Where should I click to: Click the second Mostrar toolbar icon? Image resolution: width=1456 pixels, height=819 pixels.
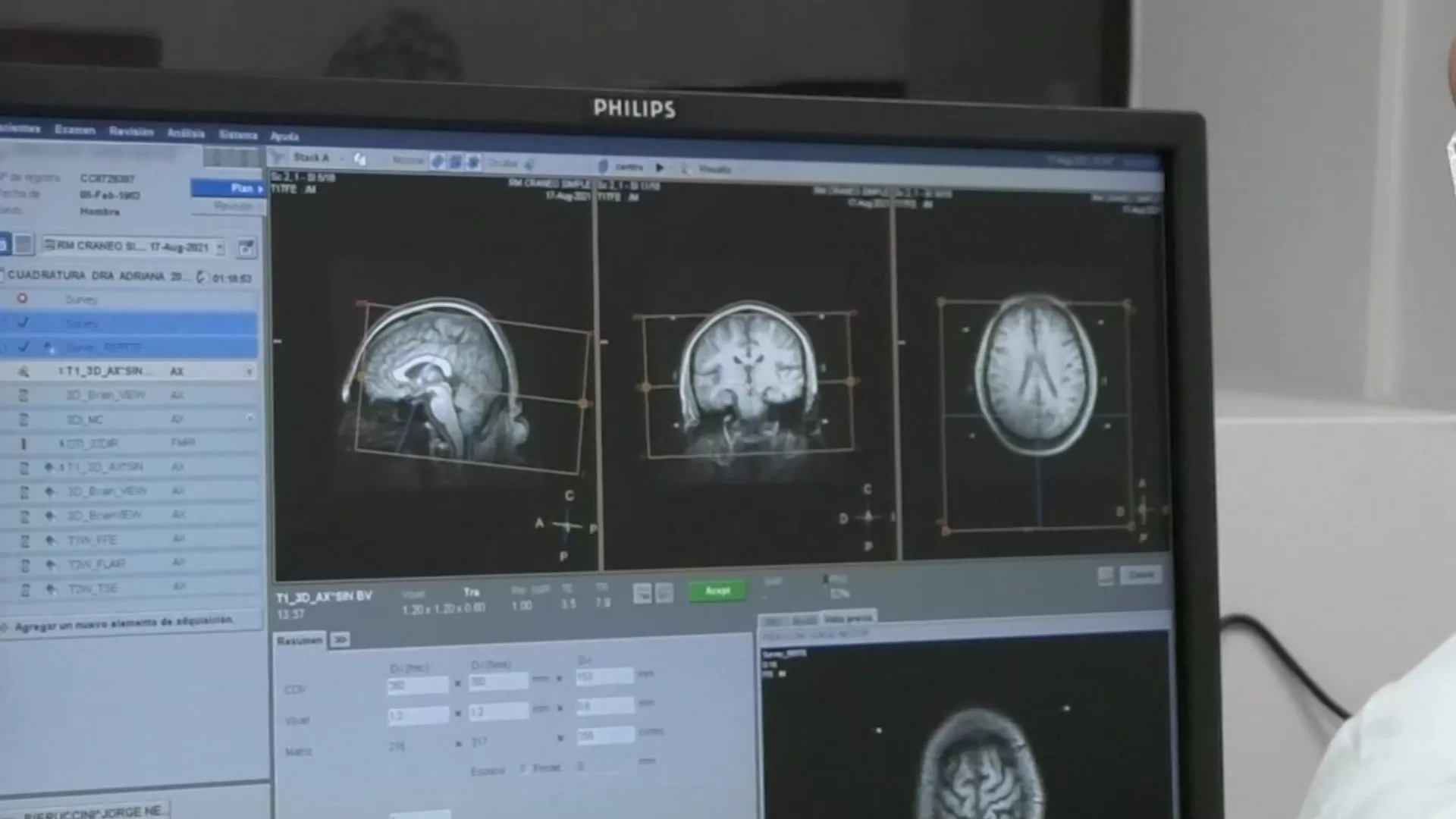click(x=455, y=162)
